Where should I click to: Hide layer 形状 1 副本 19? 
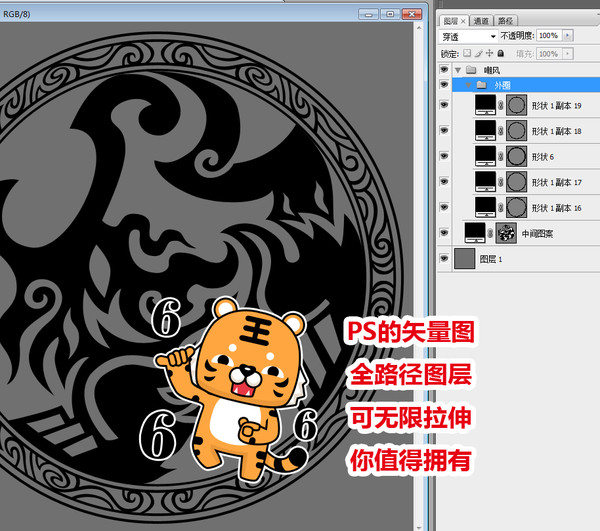point(444,105)
